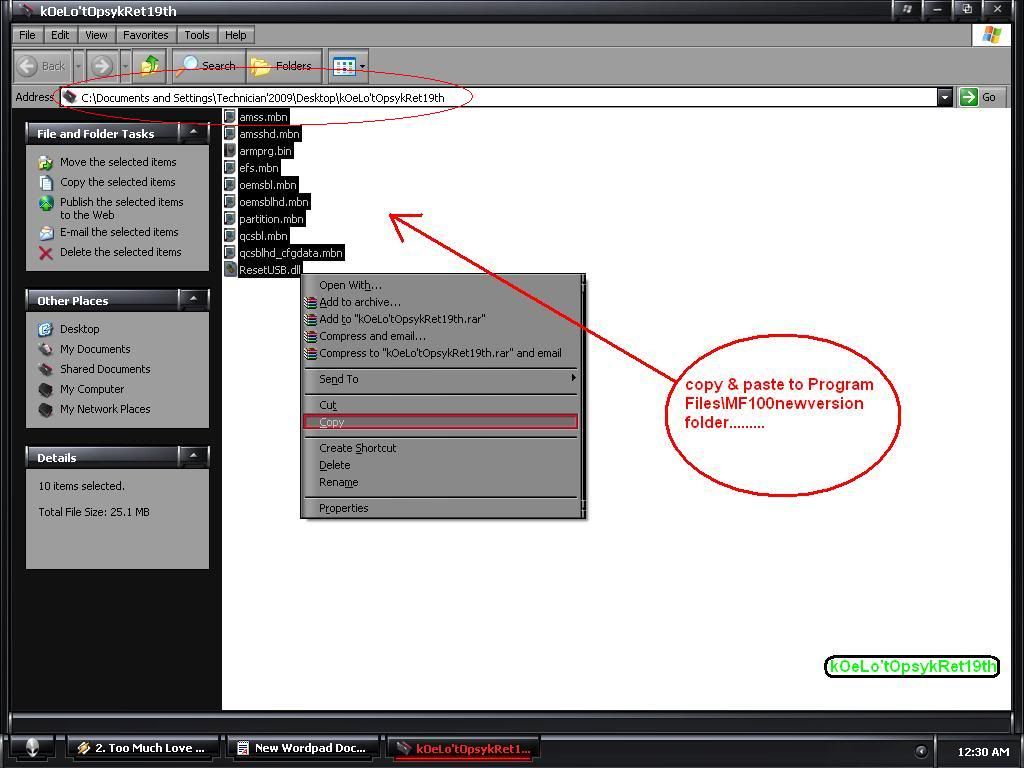Click the Back navigation button
The height and width of the screenshot is (768, 1024).
click(42, 66)
